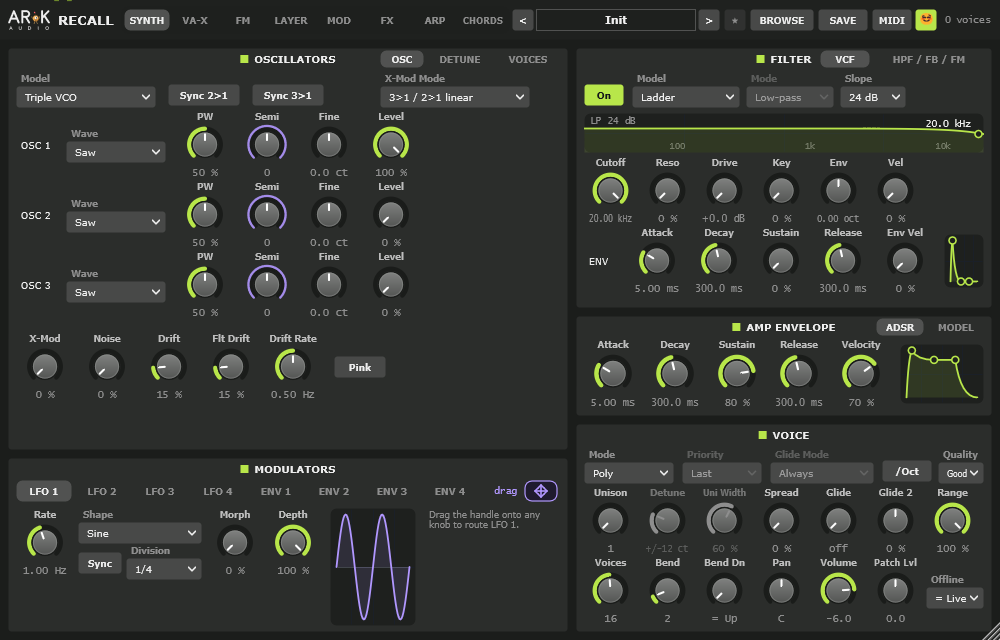Toggle the /Oct glide button
1000x640 pixels.
click(906, 472)
